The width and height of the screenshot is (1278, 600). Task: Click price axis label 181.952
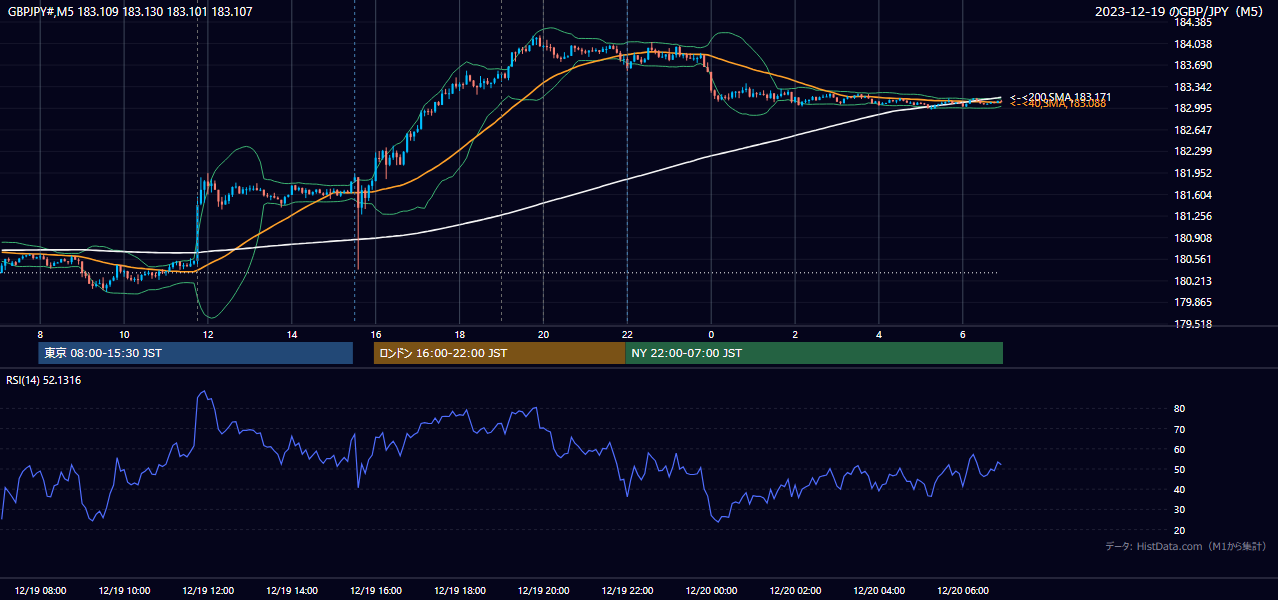[1192, 173]
